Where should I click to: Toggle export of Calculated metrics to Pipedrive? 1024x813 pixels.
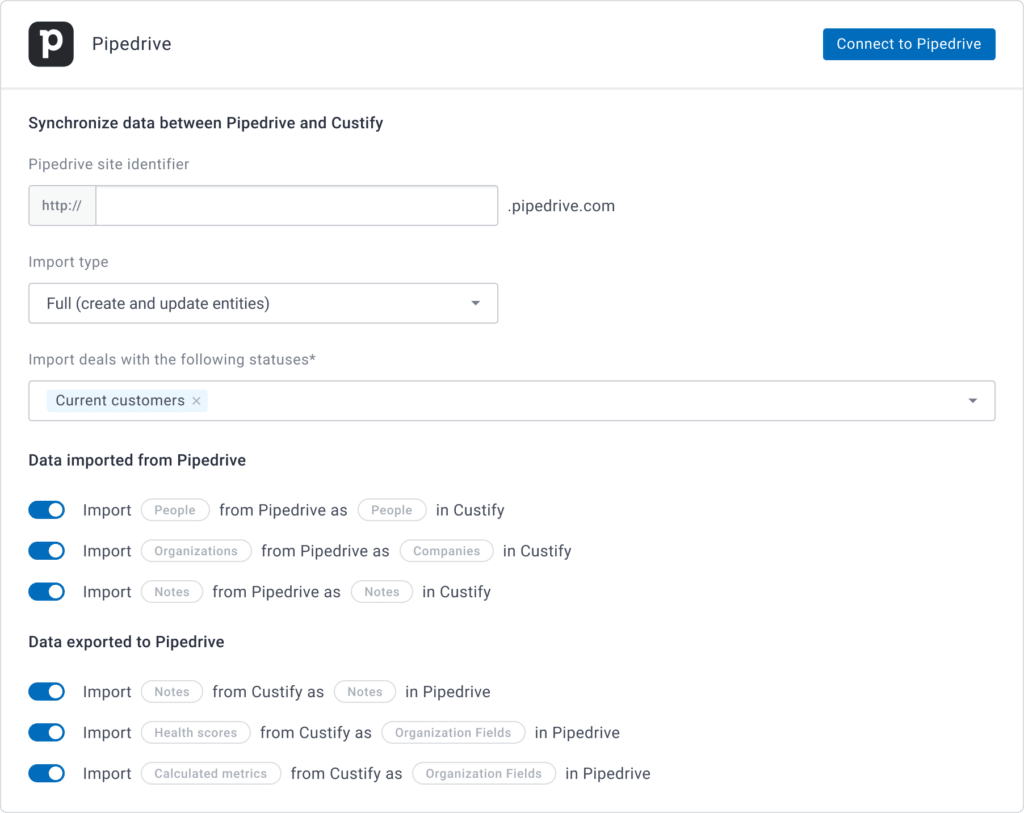(x=46, y=773)
